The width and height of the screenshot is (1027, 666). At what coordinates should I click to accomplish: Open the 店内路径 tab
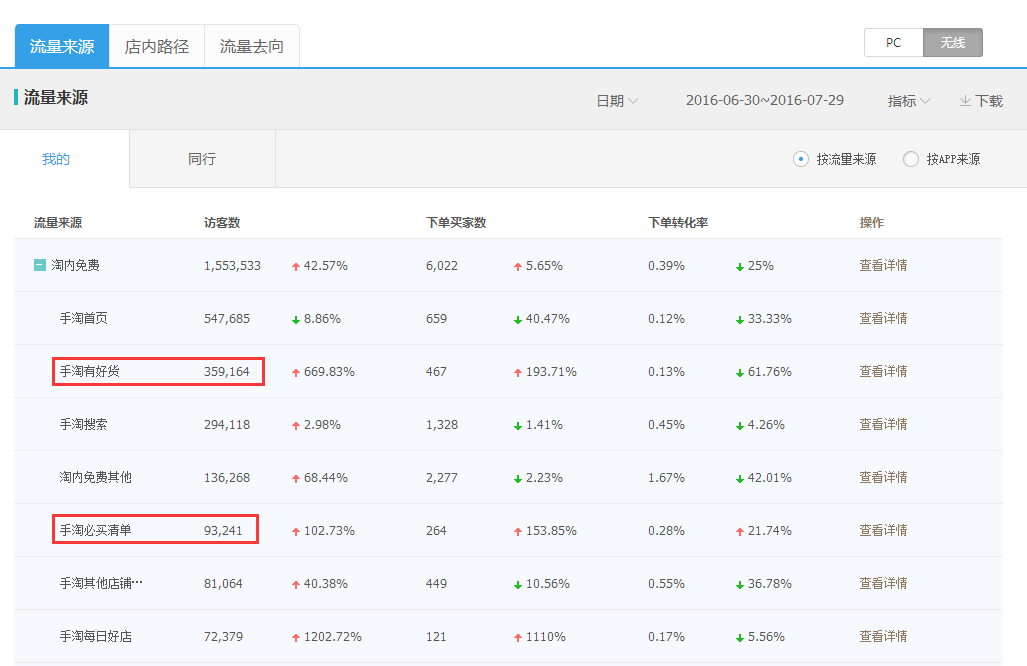(x=157, y=46)
